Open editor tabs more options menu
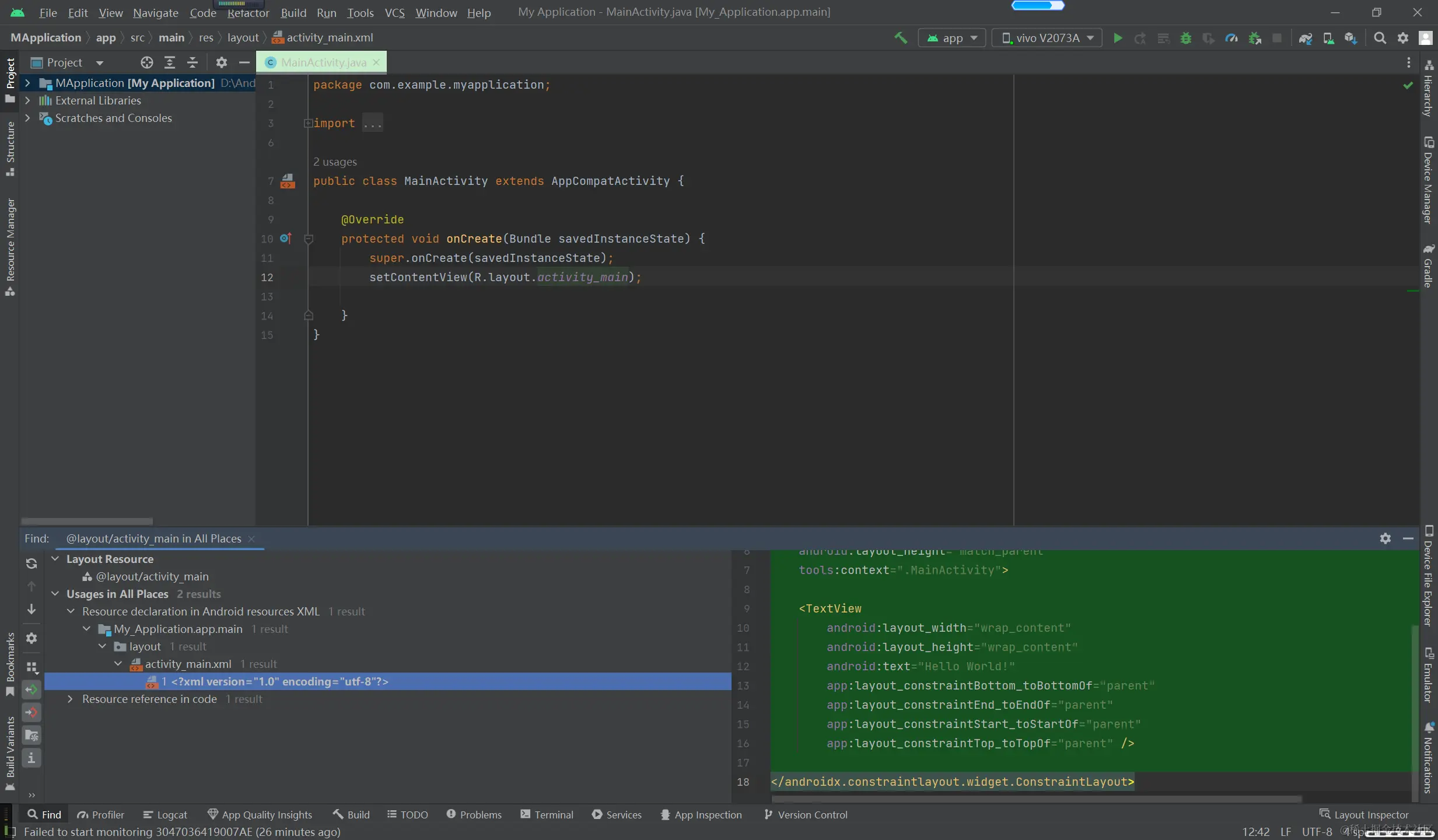 [x=1409, y=62]
